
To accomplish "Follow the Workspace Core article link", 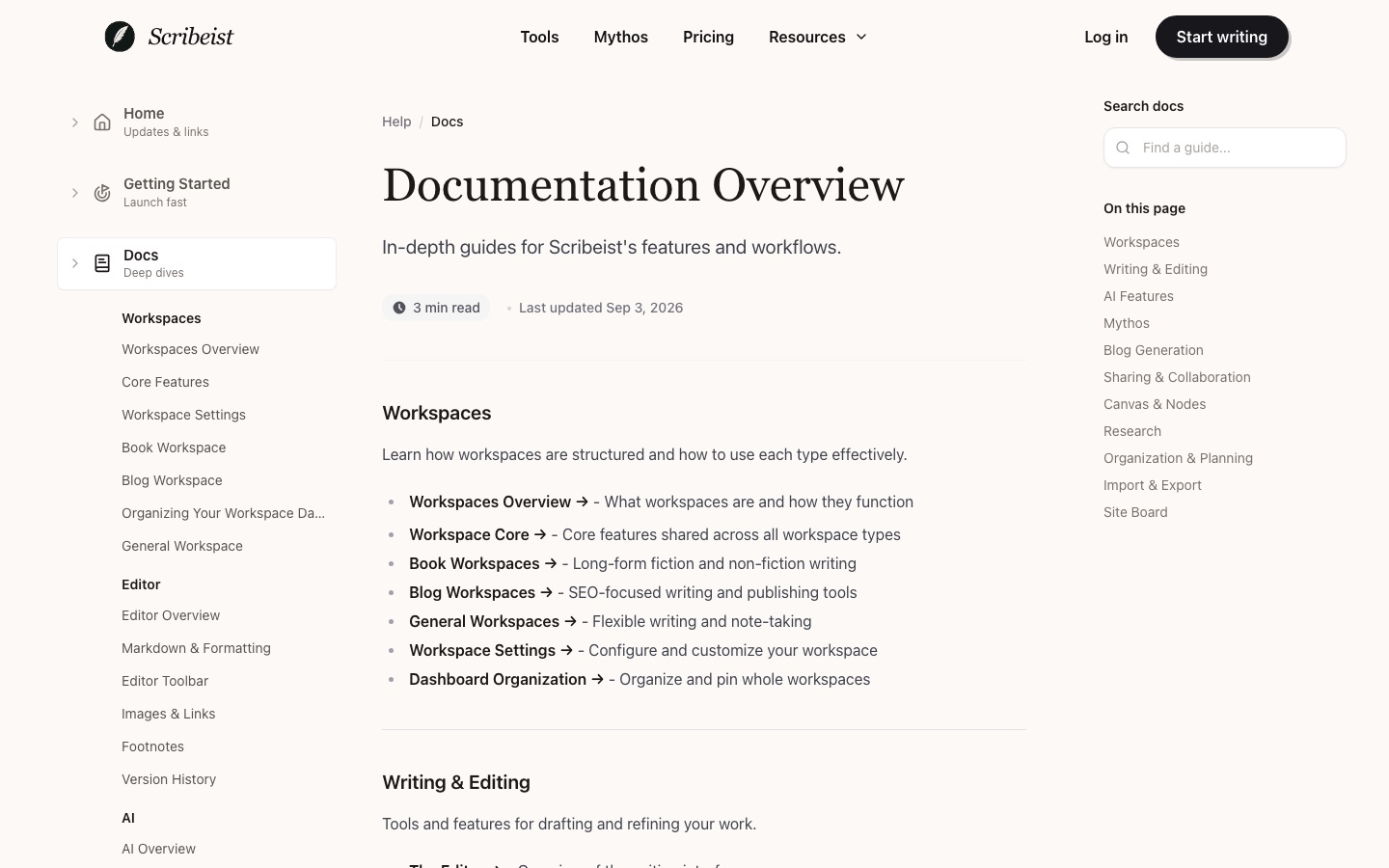I will click(477, 534).
